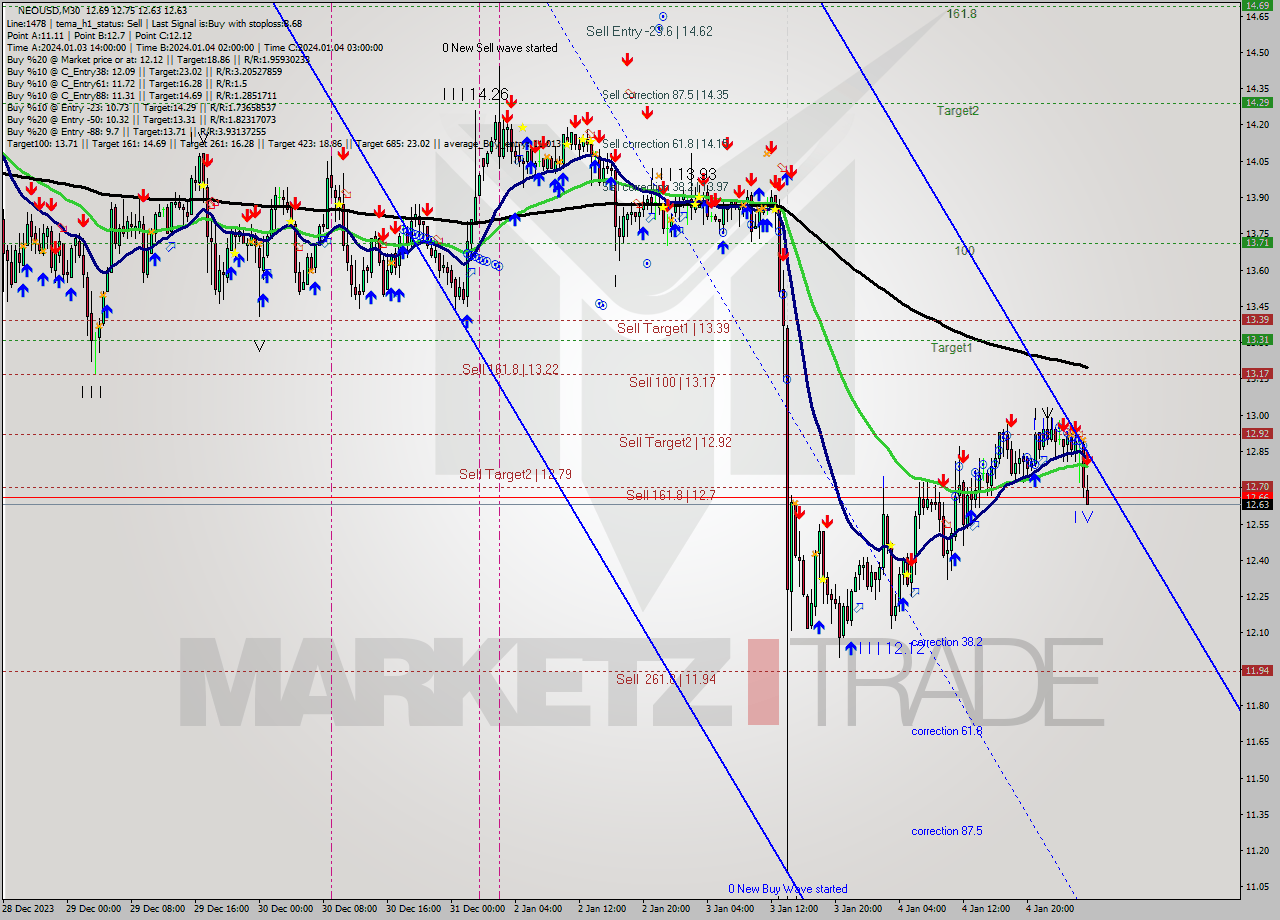
Task: Click the 28 Dec 2023 date label
Action: pyautogui.click(x=29, y=909)
